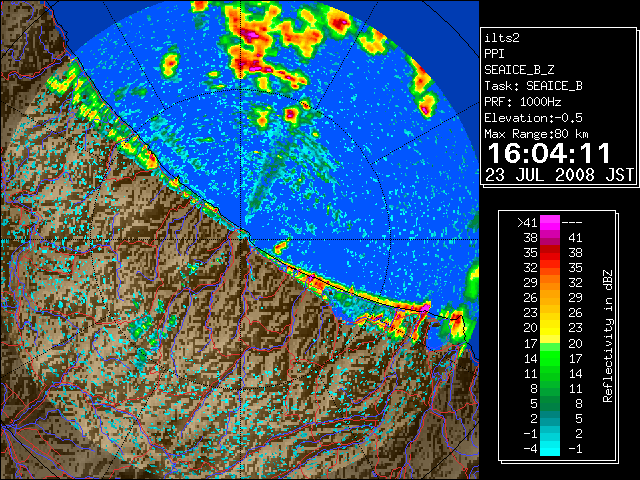Screen dimensions: 640x480
Task: Click the 'Reflectivity in dBZ' vertical legend title
Action: pos(608,336)
